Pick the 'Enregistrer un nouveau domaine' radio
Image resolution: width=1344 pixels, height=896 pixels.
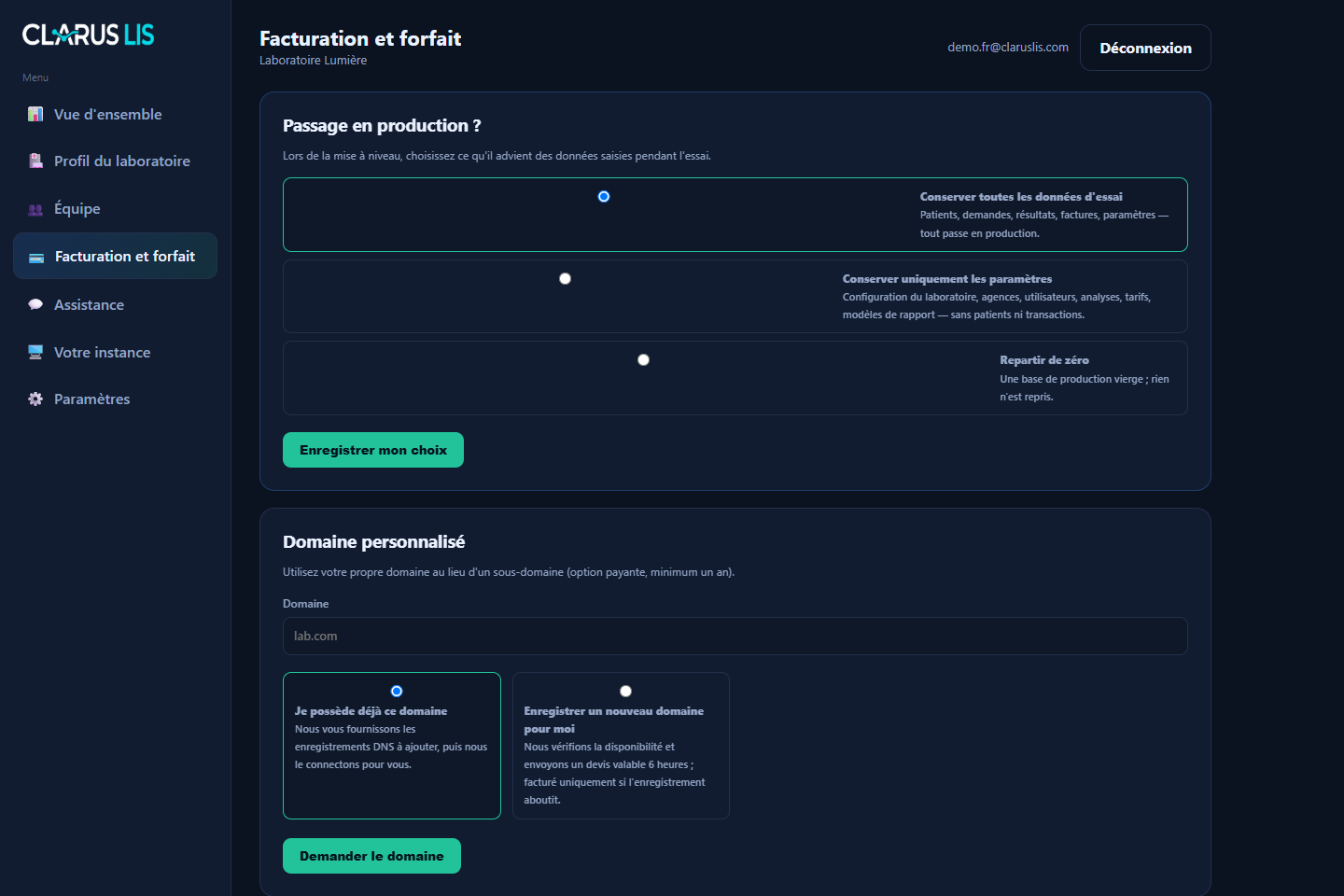coord(625,691)
